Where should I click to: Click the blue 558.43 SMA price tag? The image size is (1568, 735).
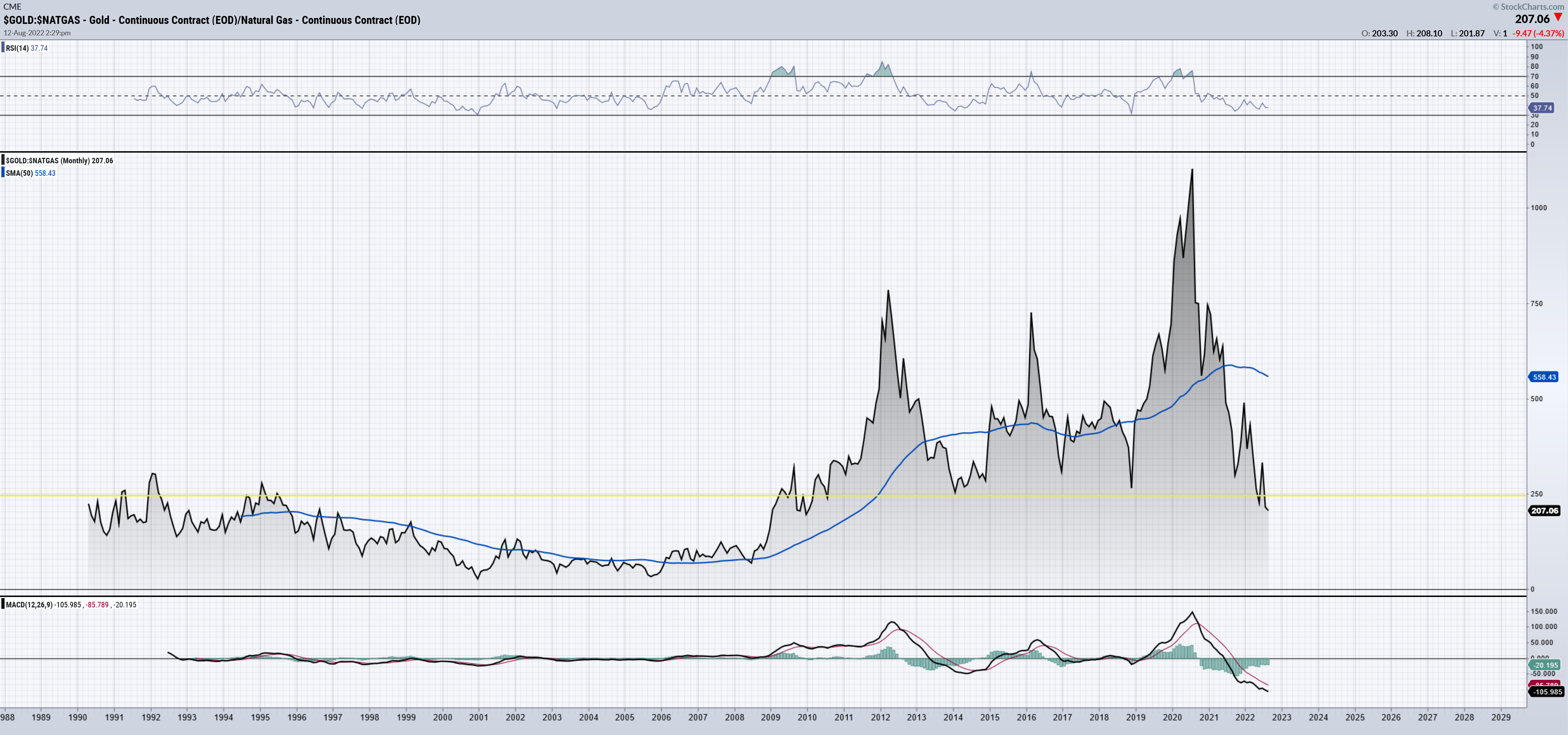[1544, 377]
